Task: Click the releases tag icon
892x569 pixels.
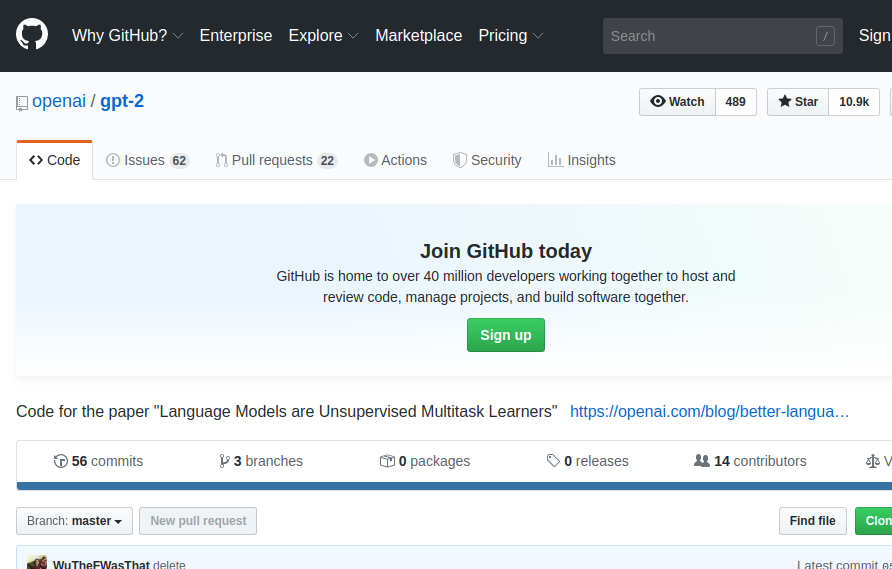Action: (x=553, y=460)
